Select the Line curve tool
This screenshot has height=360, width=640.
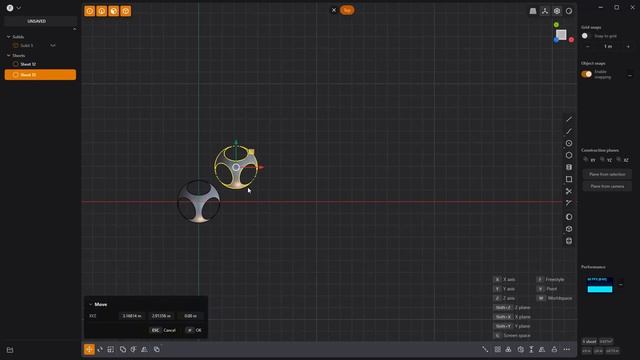point(569,119)
